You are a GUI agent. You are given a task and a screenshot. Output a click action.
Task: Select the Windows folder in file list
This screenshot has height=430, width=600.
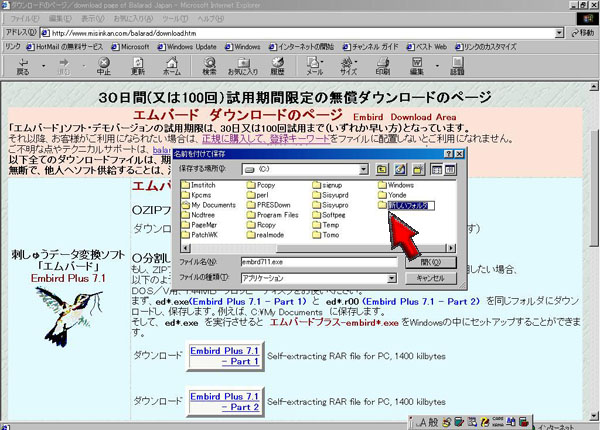click(396, 185)
